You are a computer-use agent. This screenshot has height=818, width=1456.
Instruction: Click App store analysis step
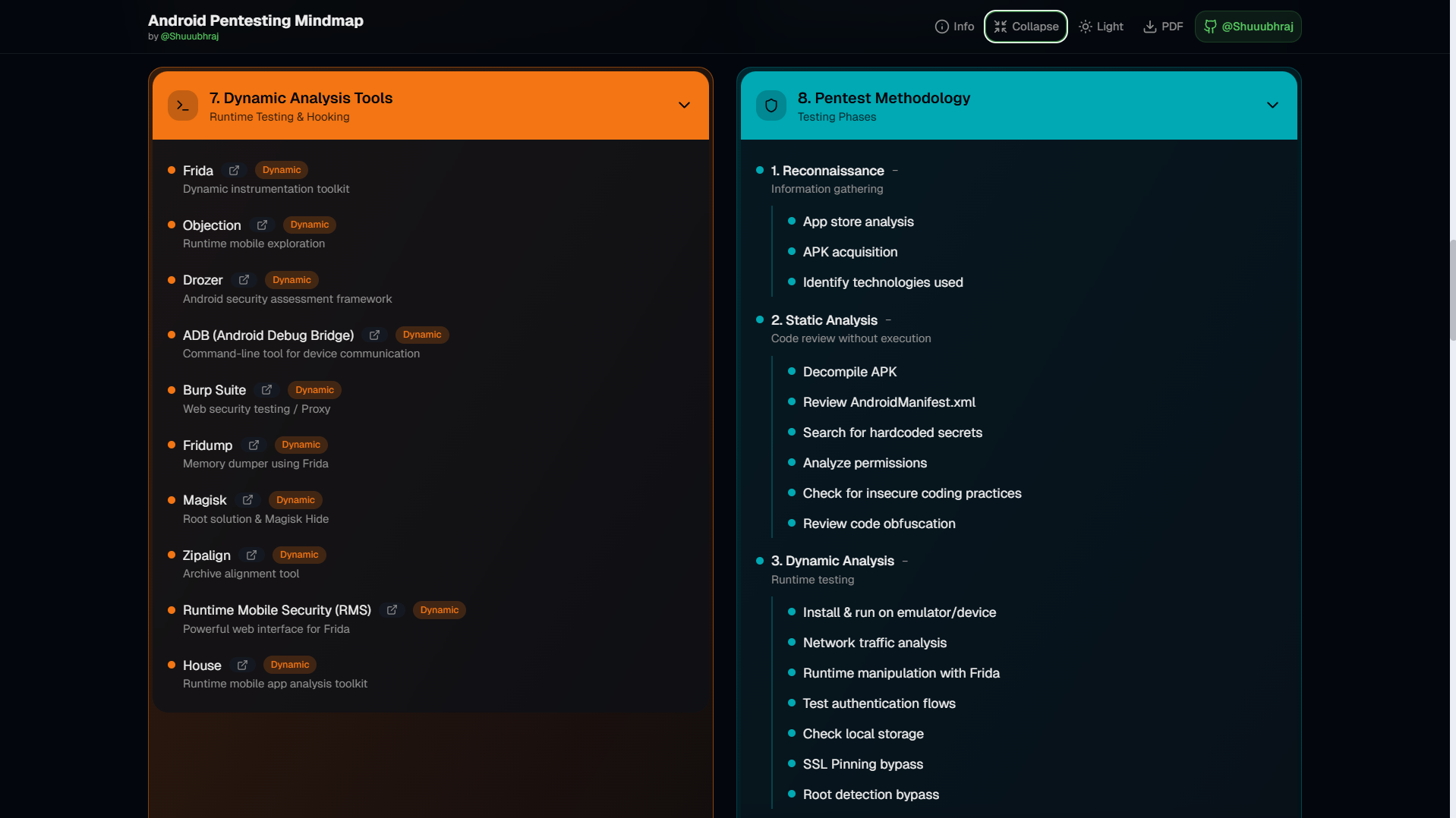[858, 222]
